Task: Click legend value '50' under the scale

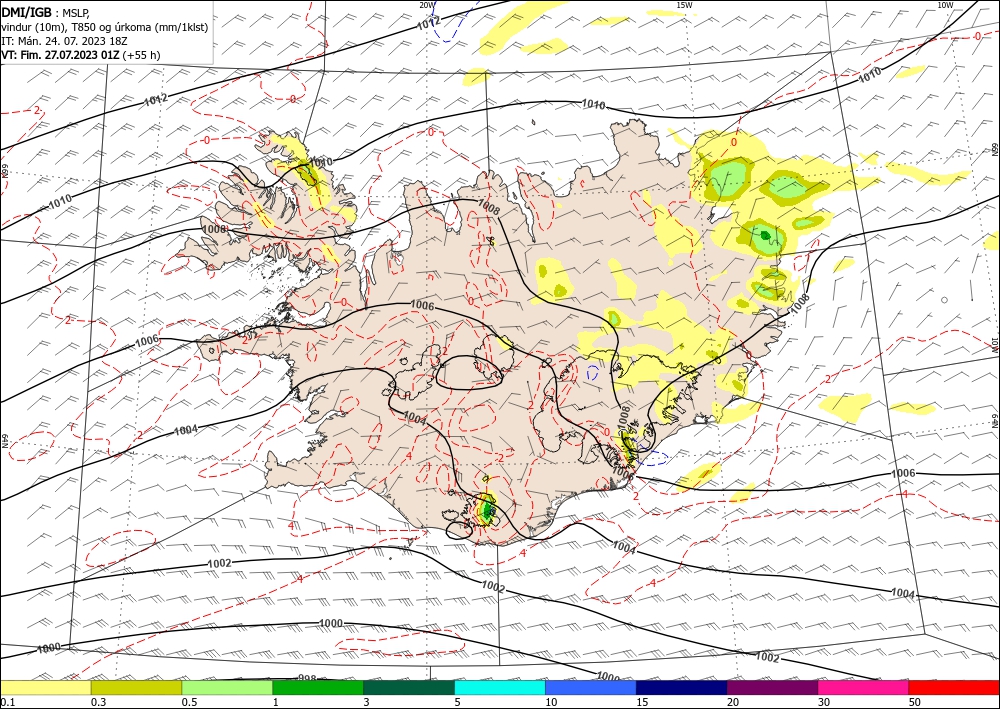Action: (915, 702)
